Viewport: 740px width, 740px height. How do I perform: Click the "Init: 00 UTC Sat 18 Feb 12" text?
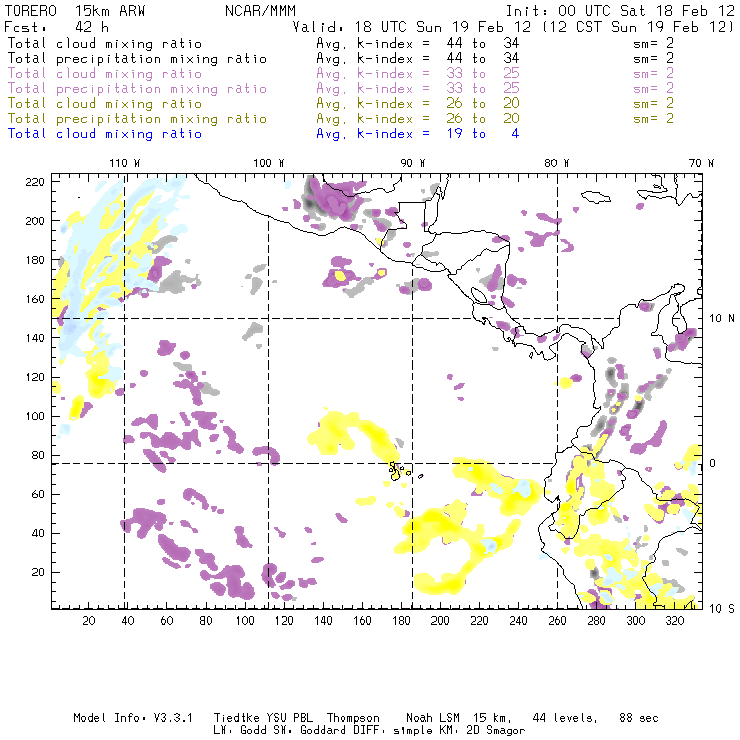[x=620, y=11]
